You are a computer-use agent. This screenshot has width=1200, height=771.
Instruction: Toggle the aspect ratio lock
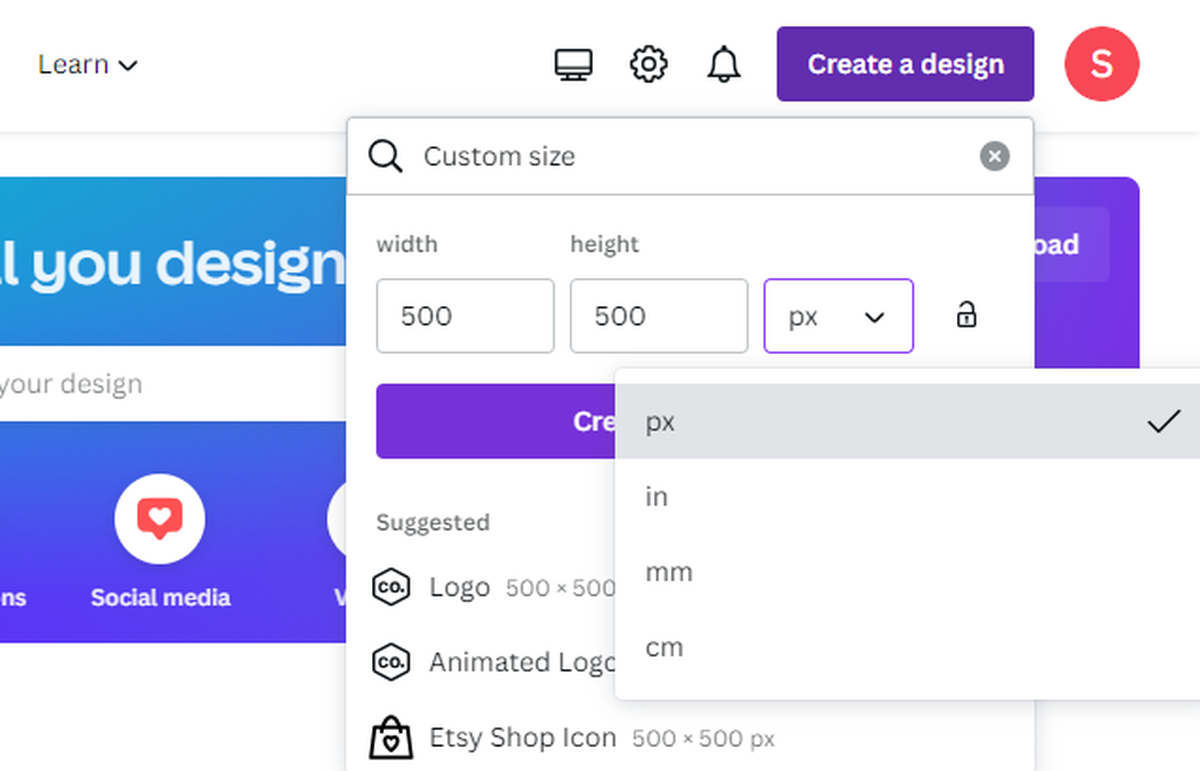pyautogui.click(x=966, y=315)
